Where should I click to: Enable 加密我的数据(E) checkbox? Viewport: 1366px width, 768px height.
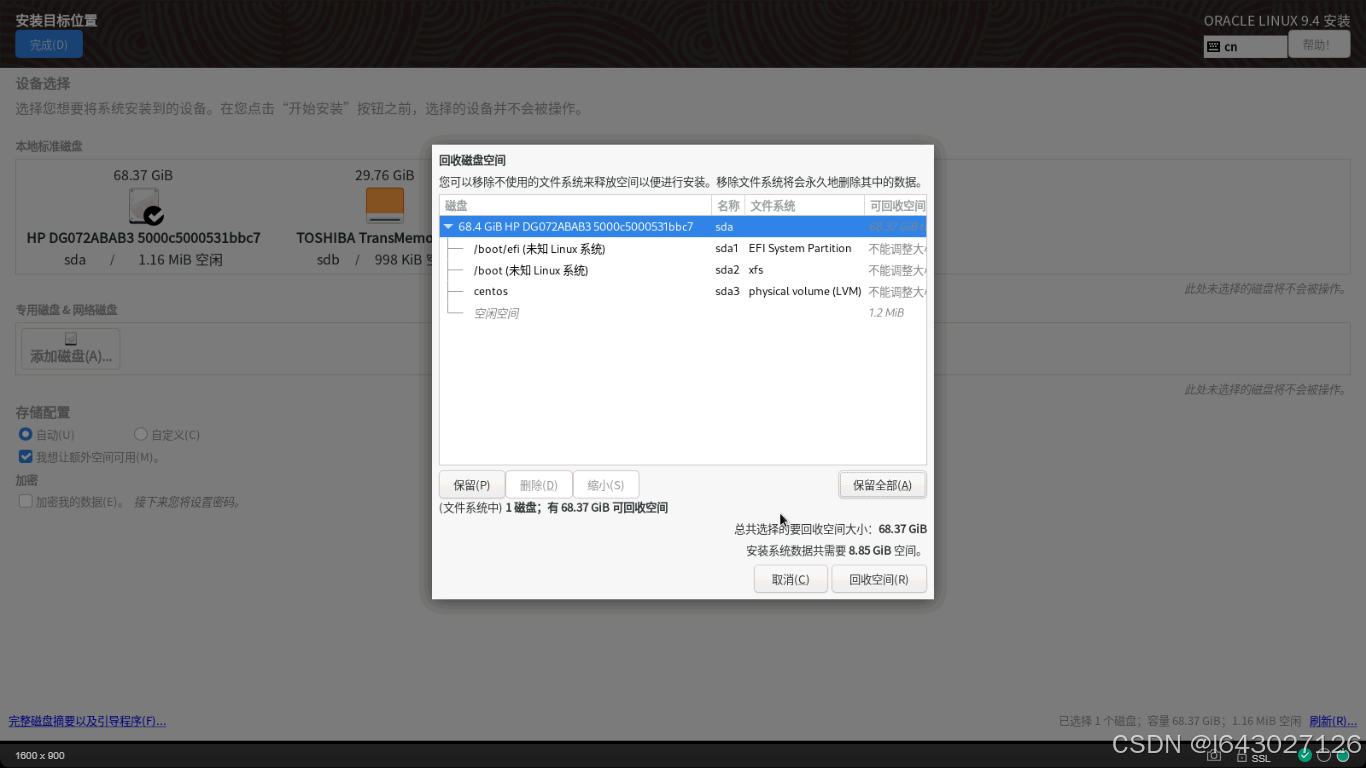[x=26, y=502]
